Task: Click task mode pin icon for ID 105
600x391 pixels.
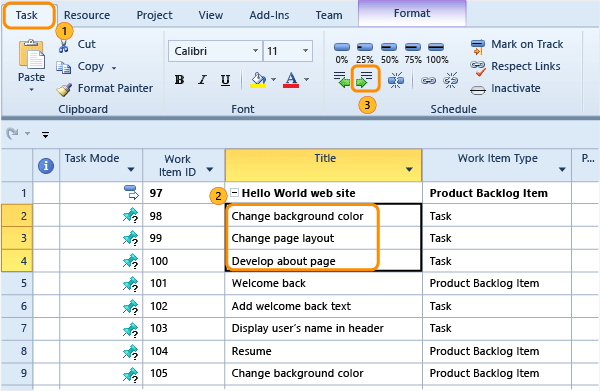Action: (x=130, y=374)
